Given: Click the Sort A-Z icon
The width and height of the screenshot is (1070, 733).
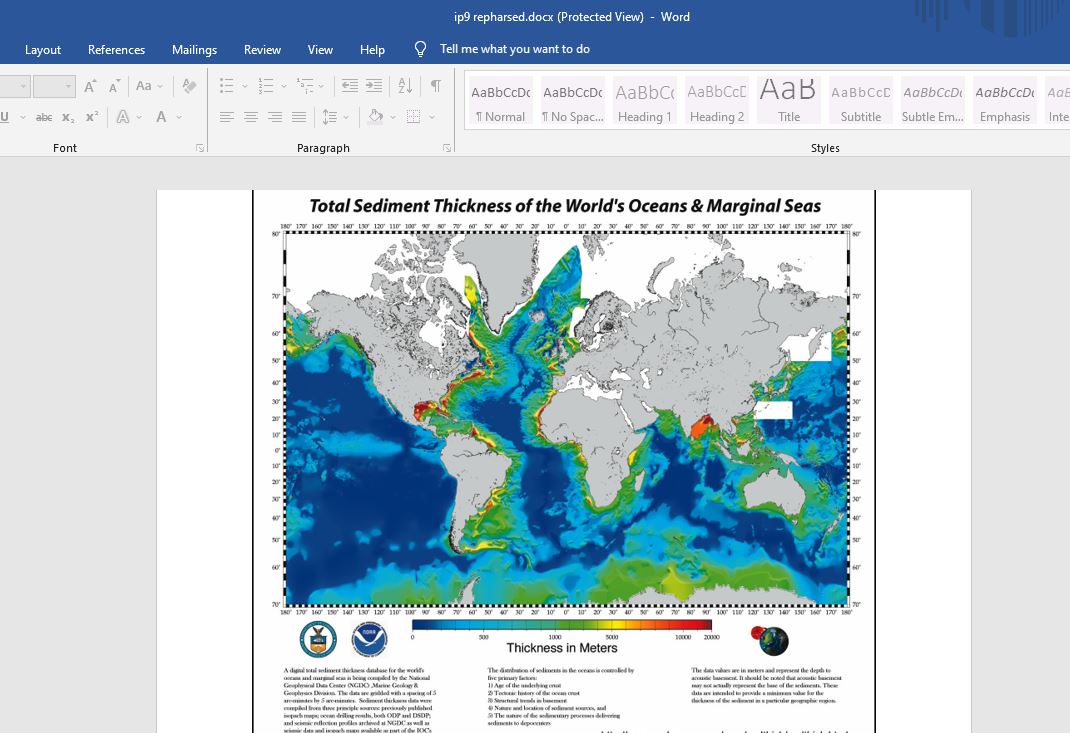Looking at the screenshot, I should click(x=405, y=86).
